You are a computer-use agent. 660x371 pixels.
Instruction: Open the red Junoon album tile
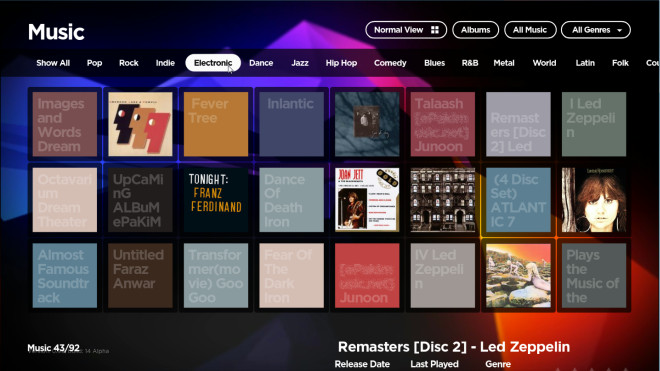367,275
